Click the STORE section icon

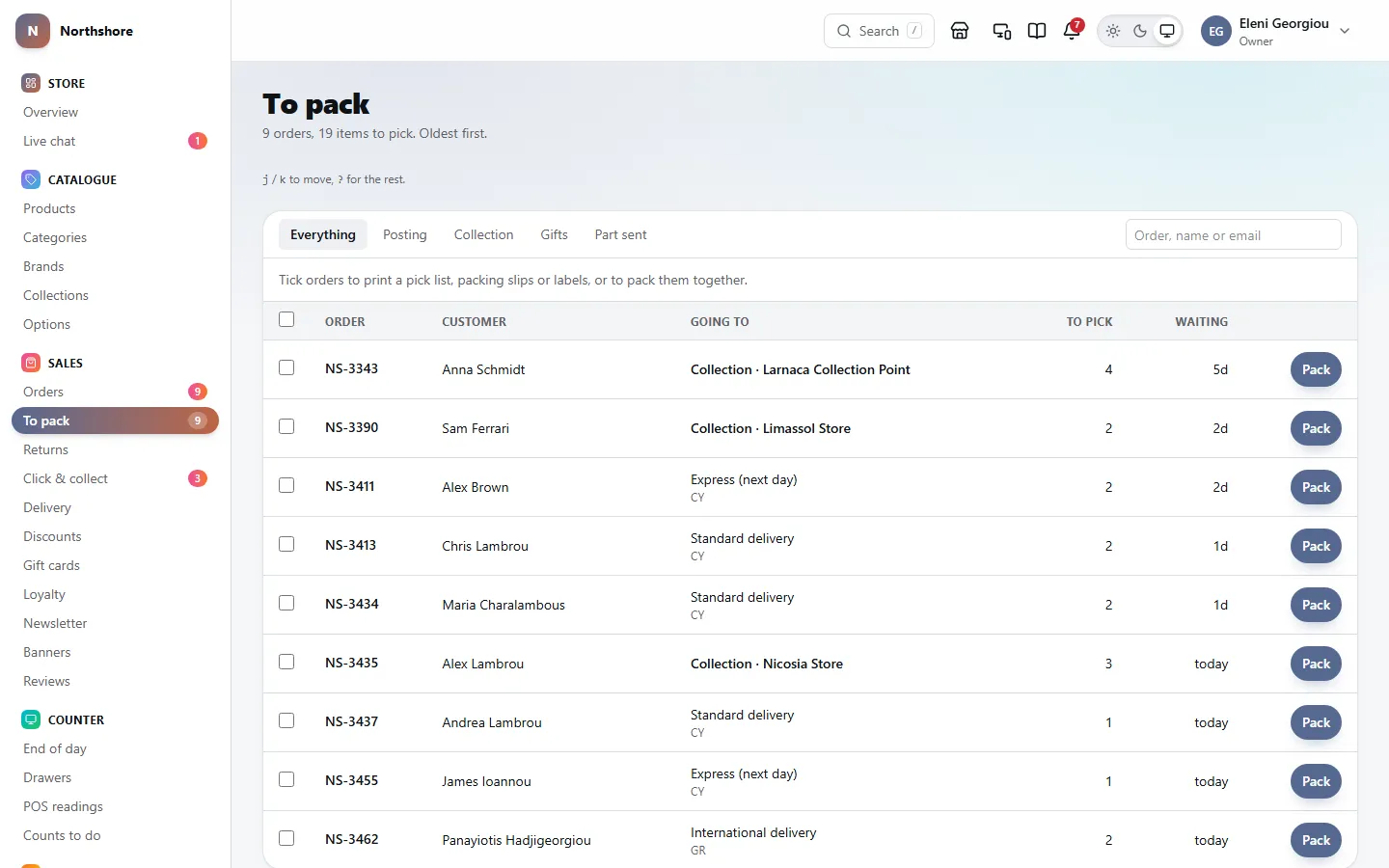coord(31,83)
